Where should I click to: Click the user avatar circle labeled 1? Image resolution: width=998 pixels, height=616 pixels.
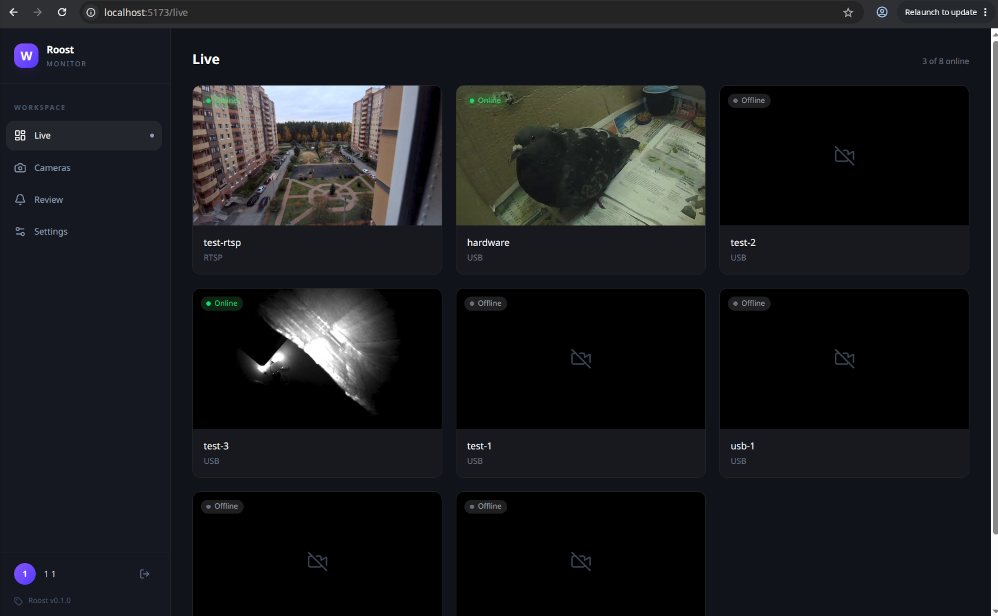[x=25, y=574]
